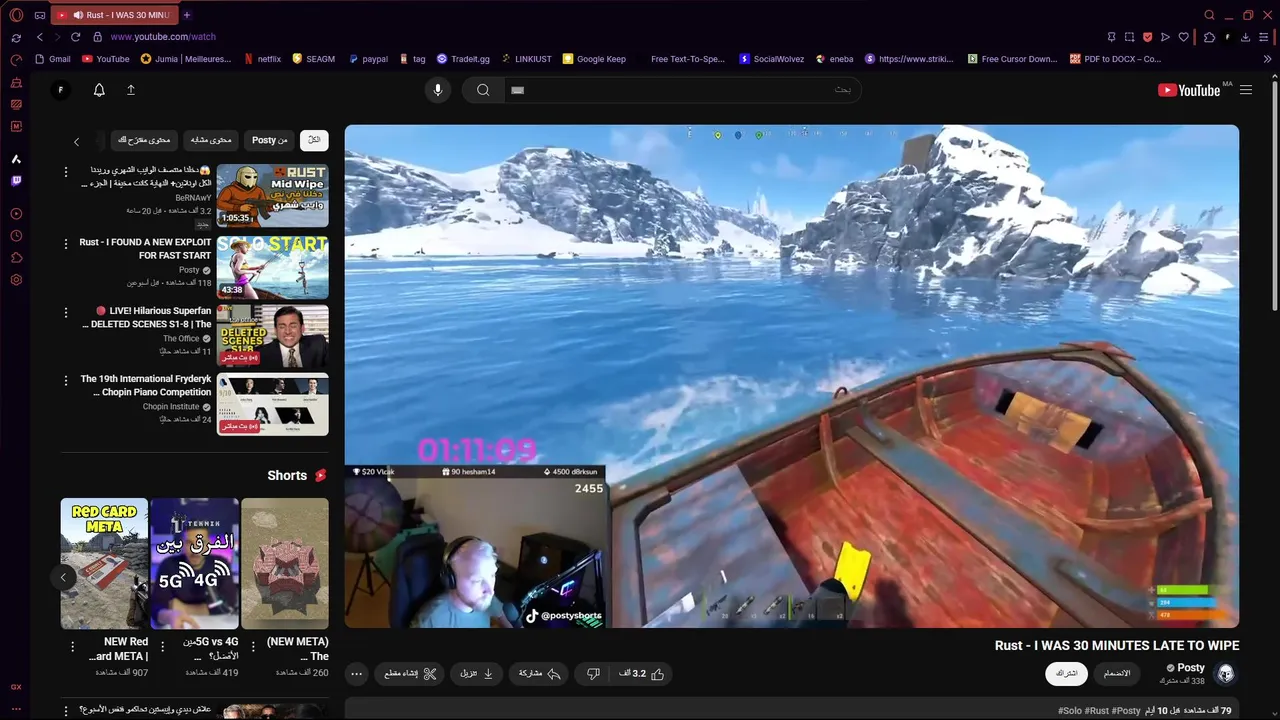Add page to bookmarks with heart icon

pos(1184,37)
